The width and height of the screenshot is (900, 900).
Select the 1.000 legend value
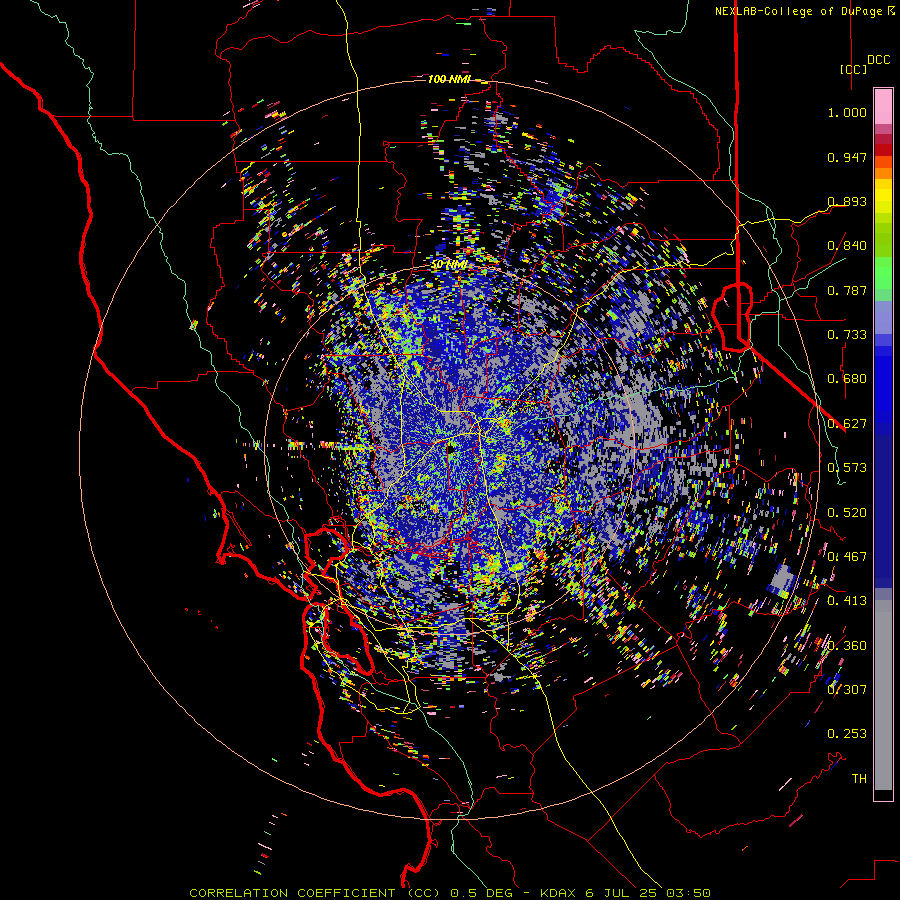(x=847, y=112)
